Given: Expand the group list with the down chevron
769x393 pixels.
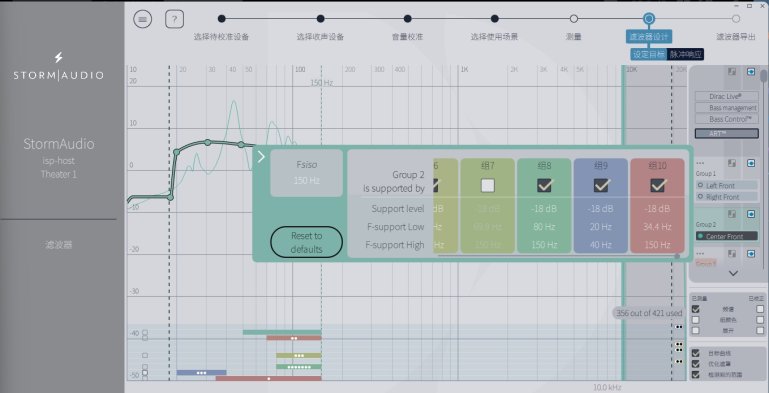Looking at the screenshot, I should pos(733,273).
